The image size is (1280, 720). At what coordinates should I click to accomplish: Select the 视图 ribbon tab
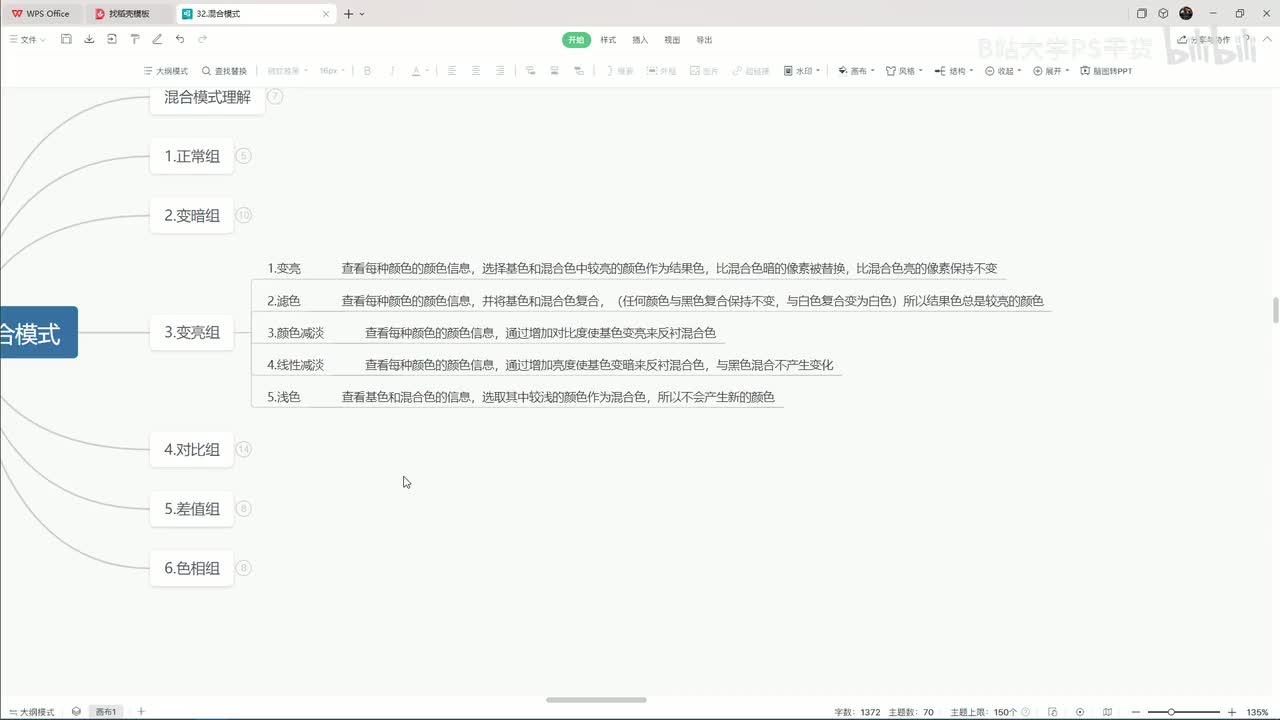tap(672, 40)
